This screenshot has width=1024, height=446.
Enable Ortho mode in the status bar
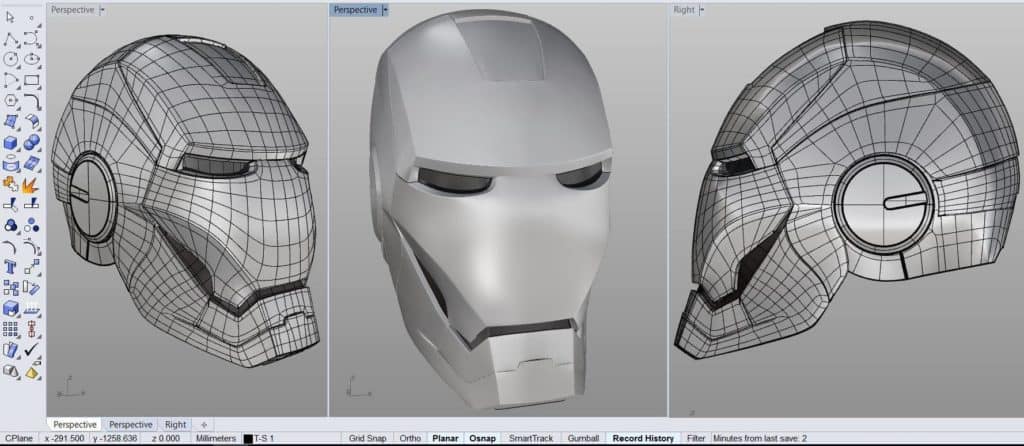point(410,439)
